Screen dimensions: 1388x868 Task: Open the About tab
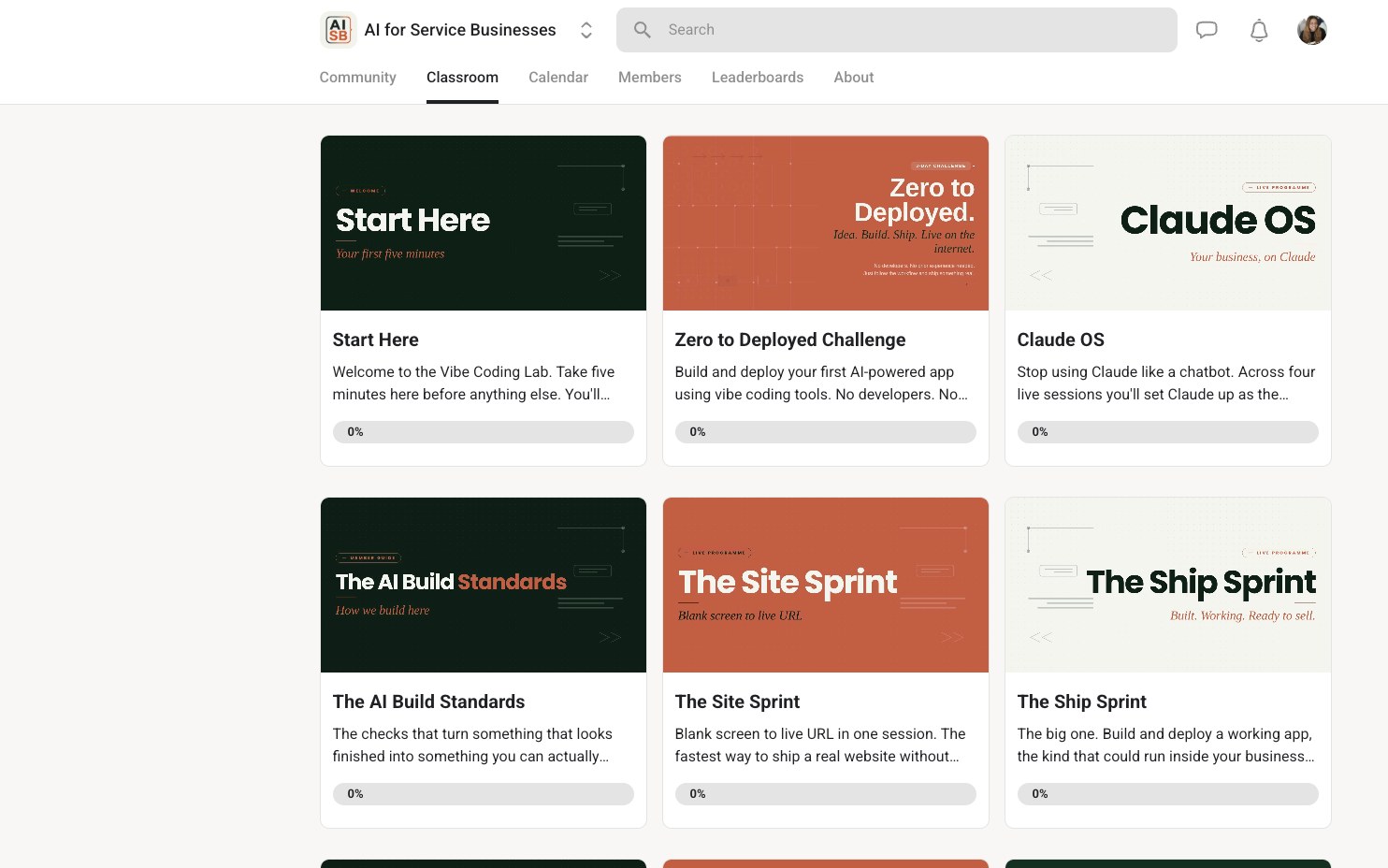854,78
